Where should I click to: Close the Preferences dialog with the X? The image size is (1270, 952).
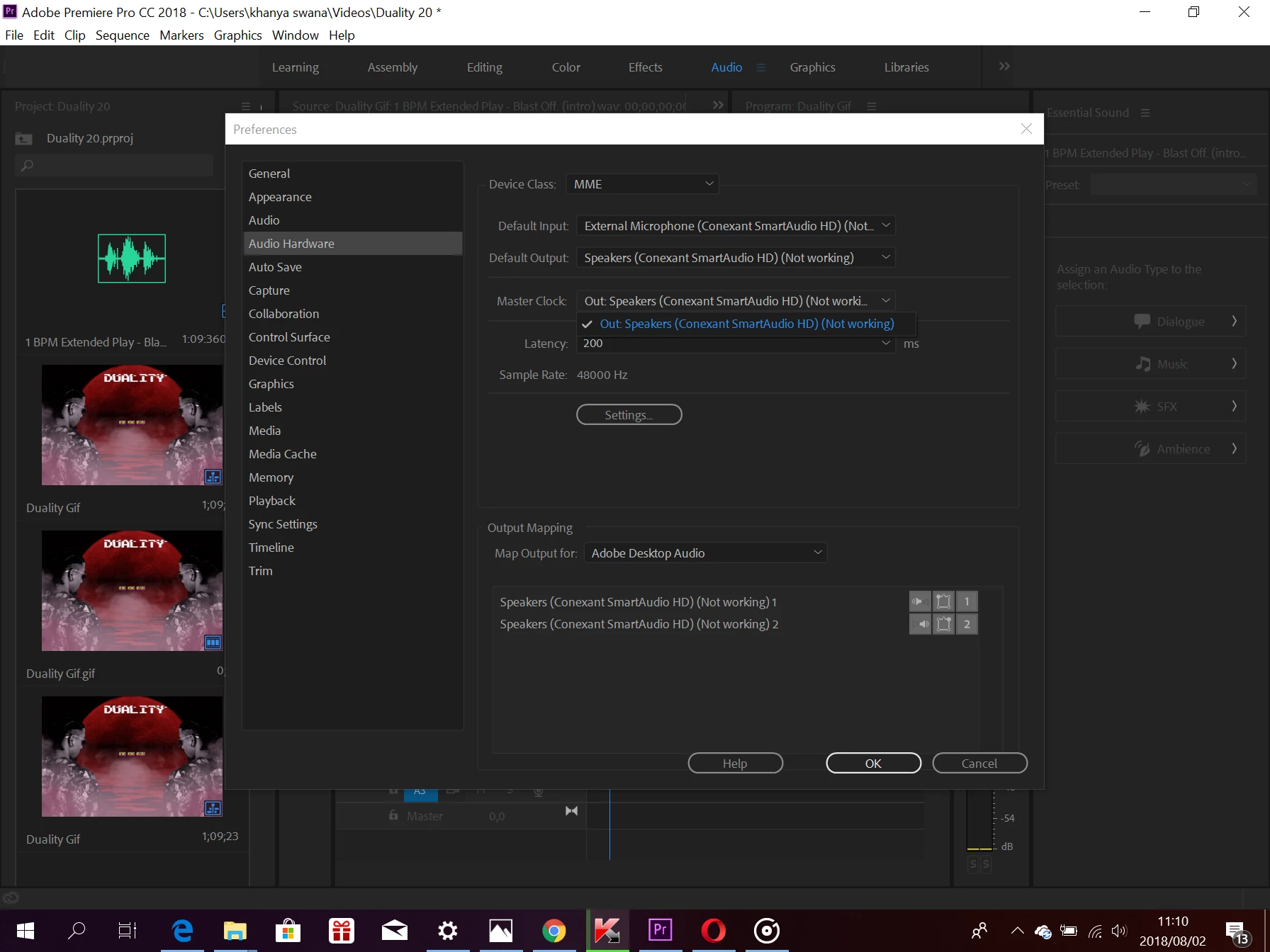point(1025,128)
